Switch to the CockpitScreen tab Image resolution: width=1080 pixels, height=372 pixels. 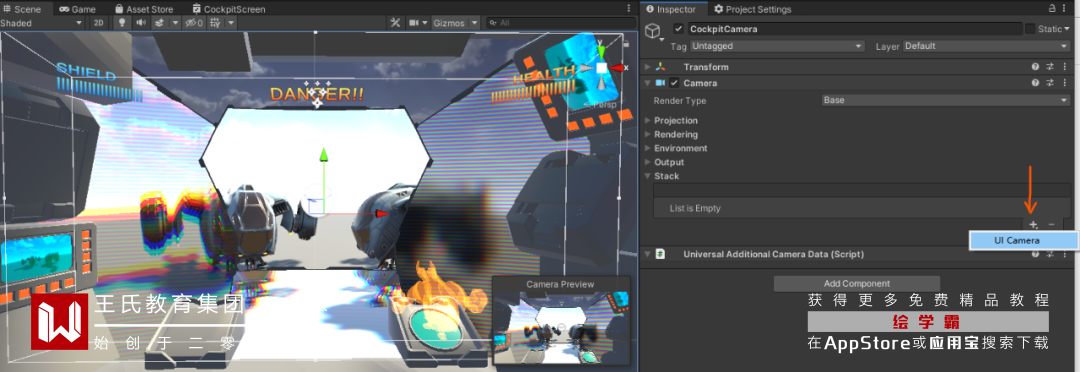pos(229,9)
